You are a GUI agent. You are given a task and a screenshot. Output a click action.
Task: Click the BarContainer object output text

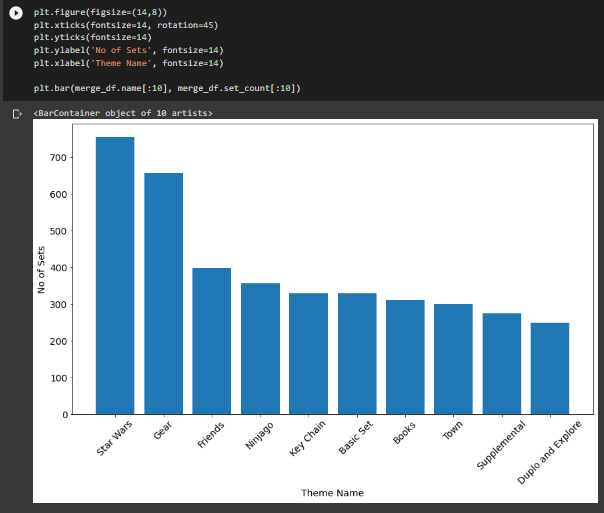[x=123, y=113]
